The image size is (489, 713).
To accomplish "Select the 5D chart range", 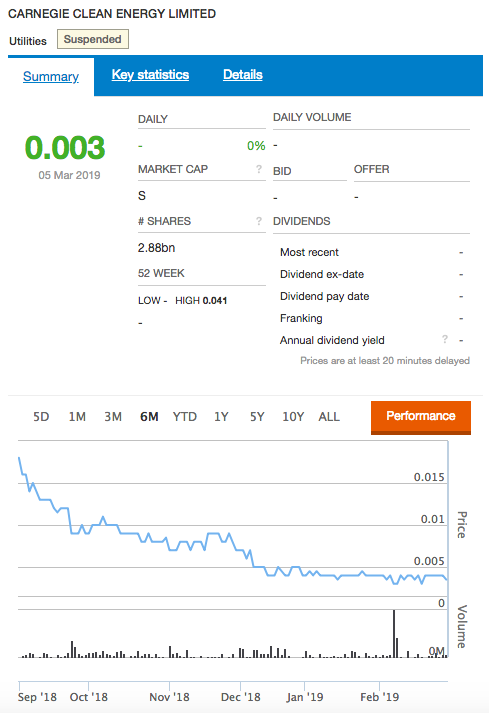I will click(x=41, y=417).
